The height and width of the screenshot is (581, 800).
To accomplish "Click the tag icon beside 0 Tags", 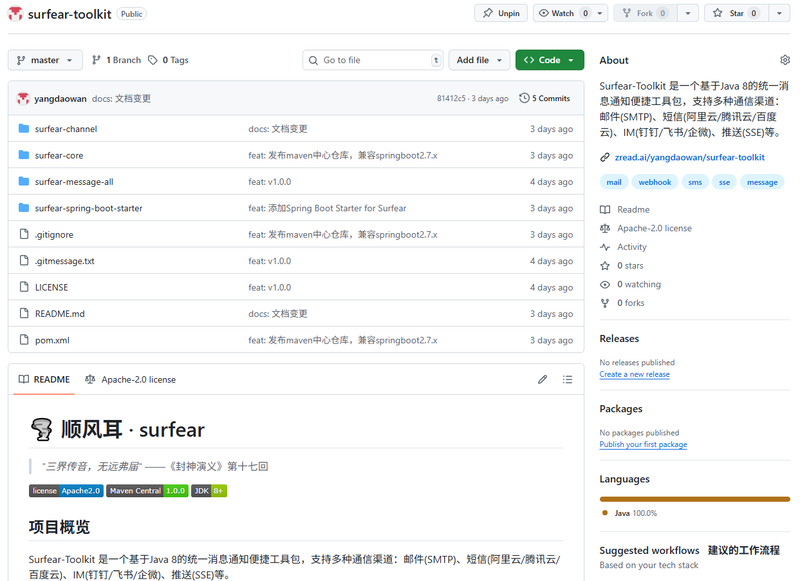I will coord(153,60).
